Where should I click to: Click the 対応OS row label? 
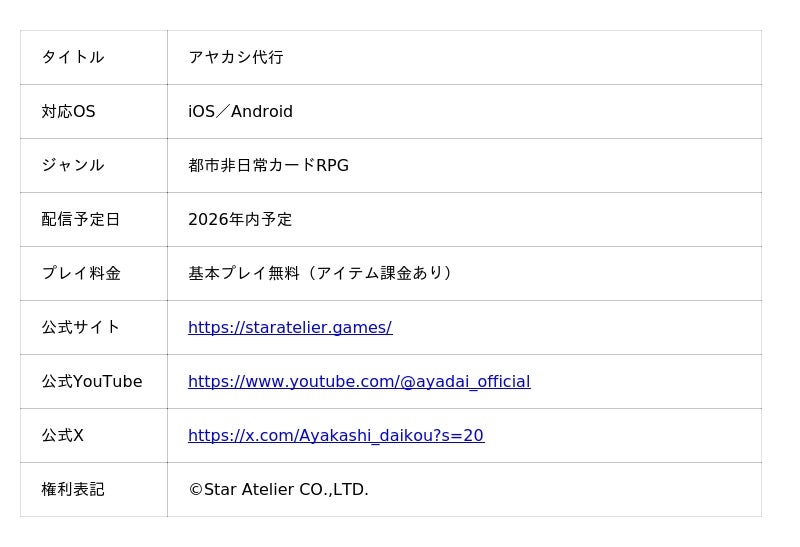68,111
